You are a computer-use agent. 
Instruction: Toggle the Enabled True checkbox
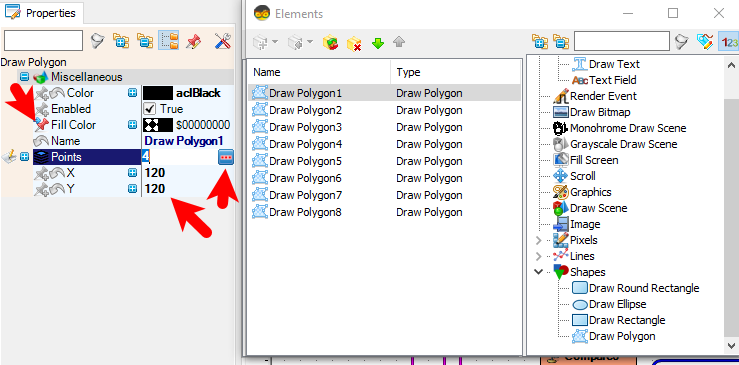(149, 109)
